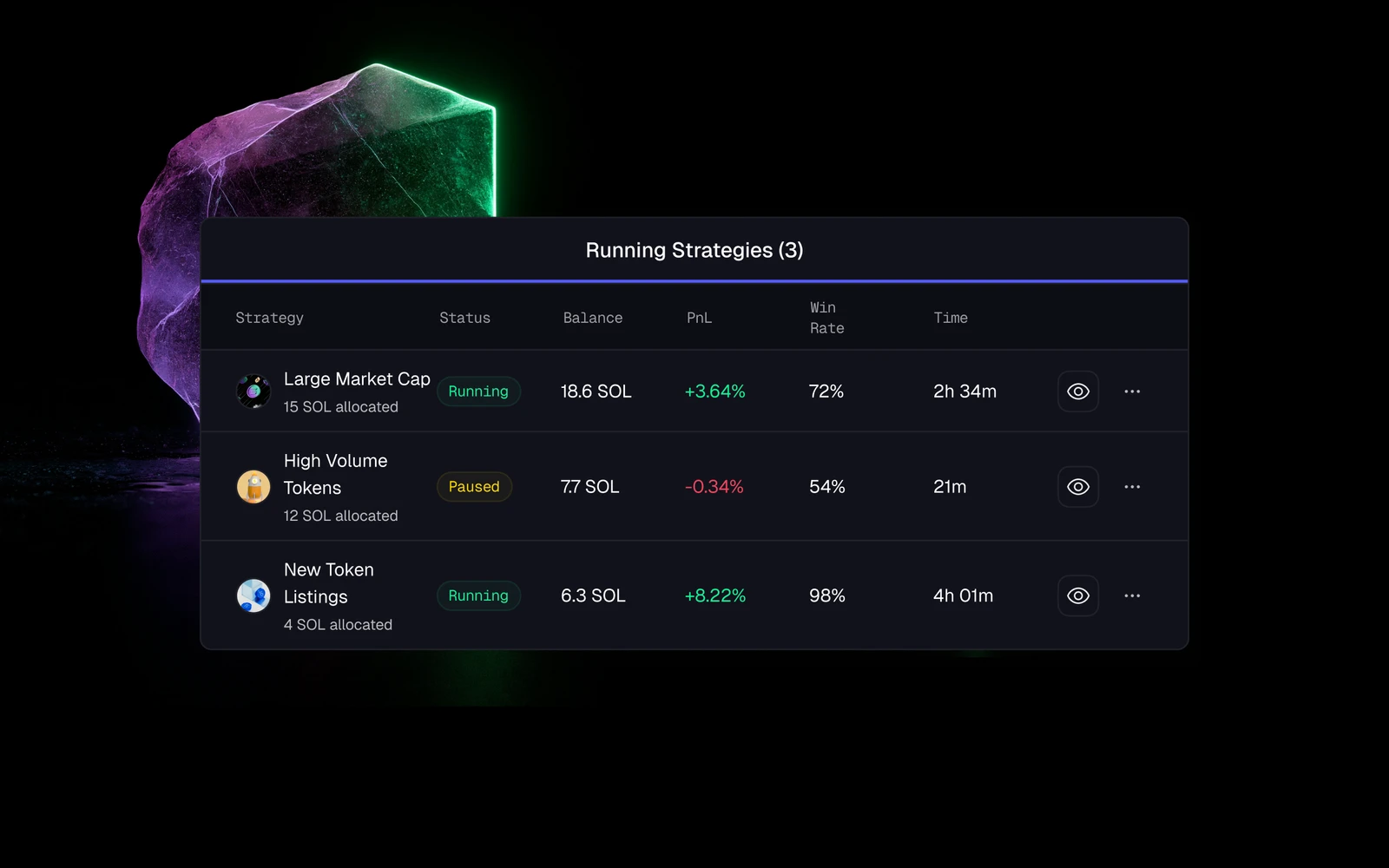Click the +8.22% PnL value
This screenshot has width=1389, height=868.
tap(714, 595)
